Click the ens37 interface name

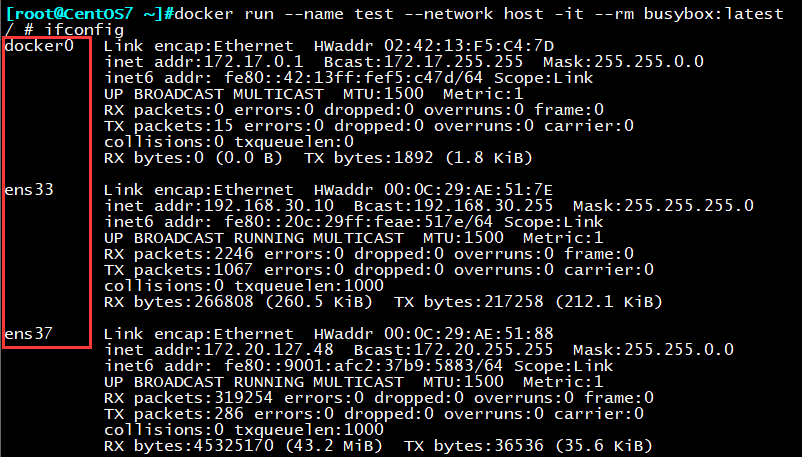click(29, 334)
